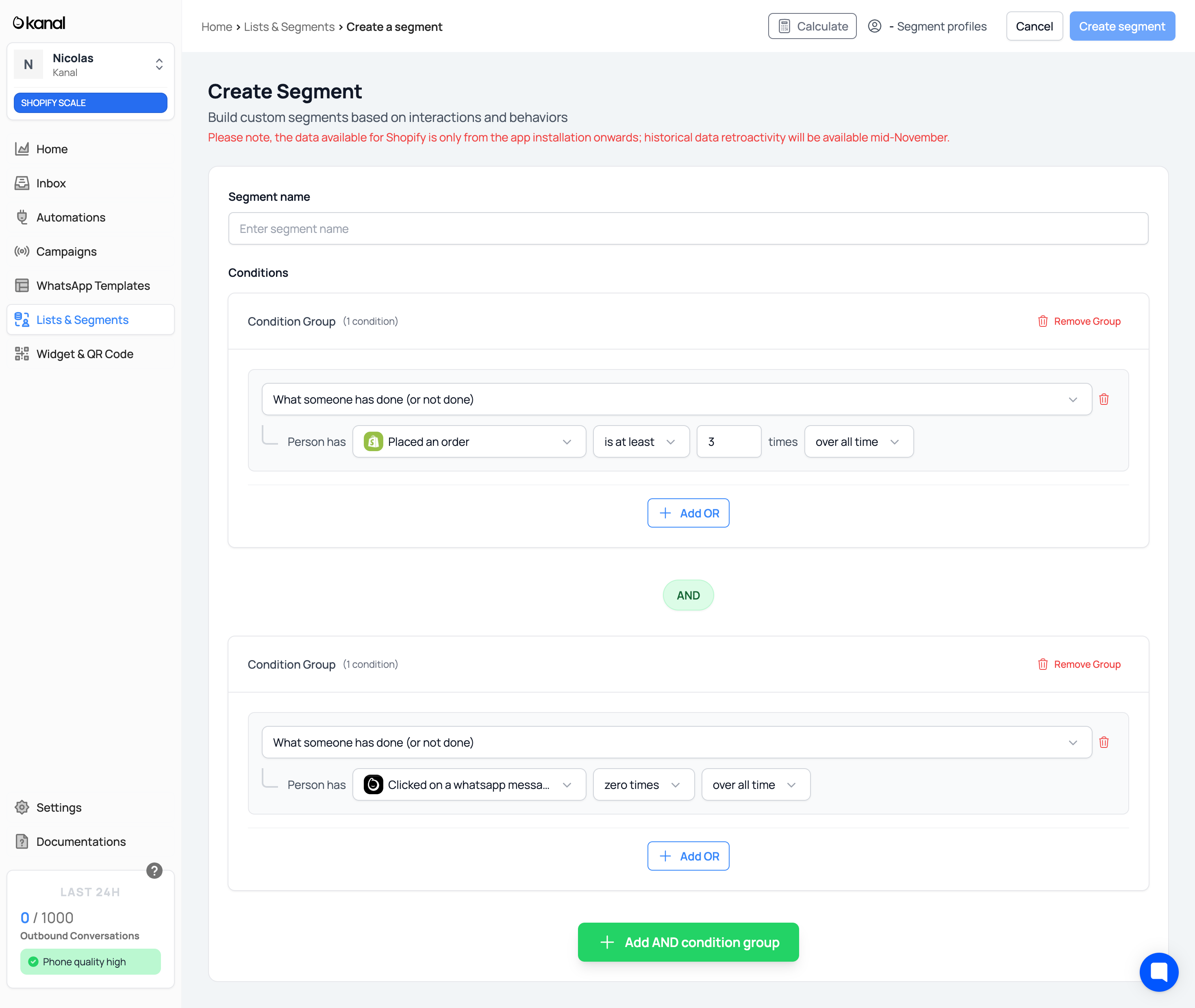Click the help question mark icon
Image resolution: width=1195 pixels, height=1008 pixels.
pyautogui.click(x=154, y=870)
